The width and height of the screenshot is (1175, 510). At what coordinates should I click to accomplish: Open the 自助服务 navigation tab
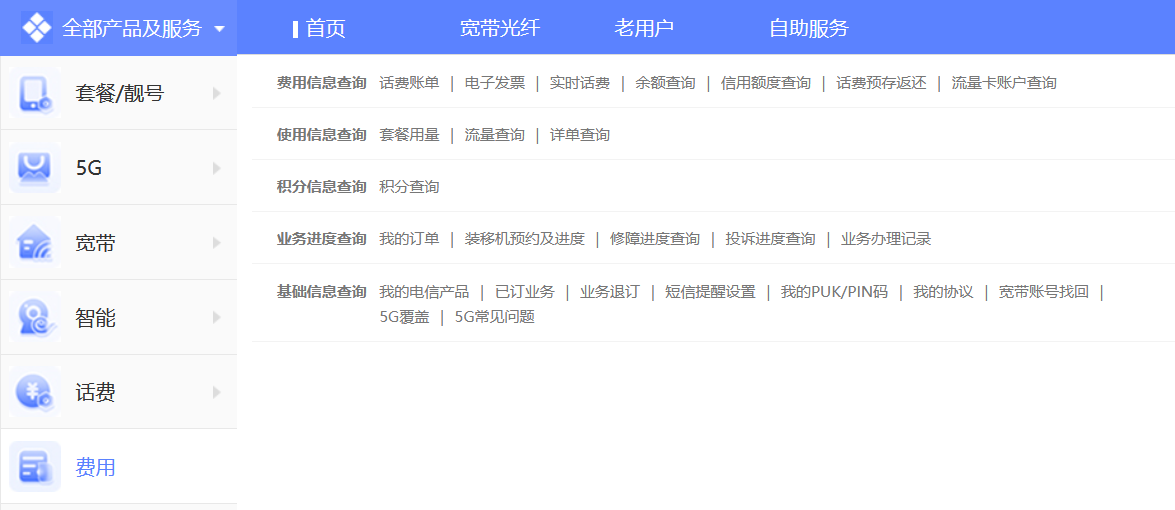point(809,28)
